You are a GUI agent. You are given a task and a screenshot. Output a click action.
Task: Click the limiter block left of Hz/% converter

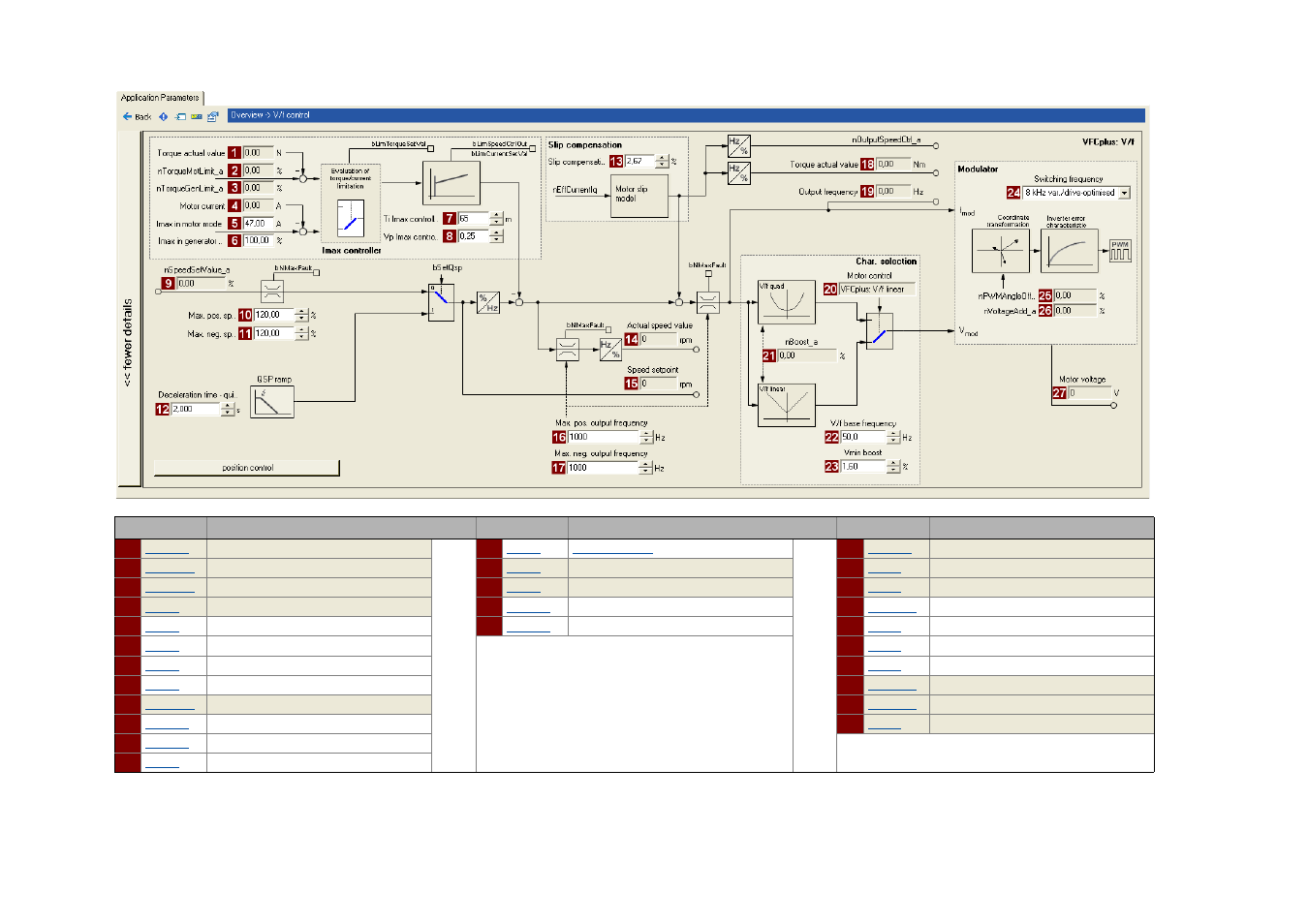(568, 350)
